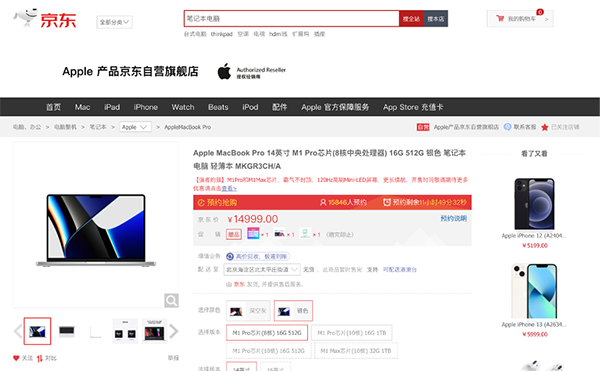Click the 笔记本 breadcrumb link
The image size is (600, 371).
click(x=98, y=127)
